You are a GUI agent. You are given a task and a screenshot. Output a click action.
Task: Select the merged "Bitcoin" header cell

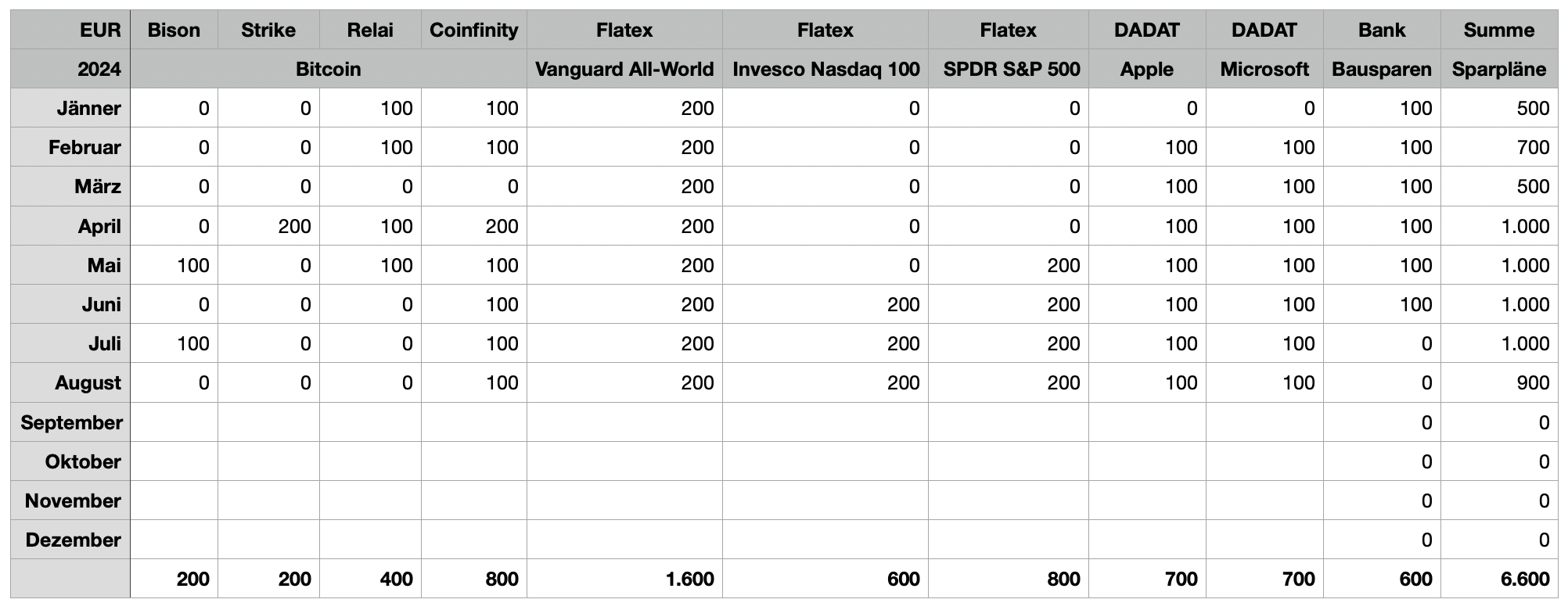(x=328, y=70)
